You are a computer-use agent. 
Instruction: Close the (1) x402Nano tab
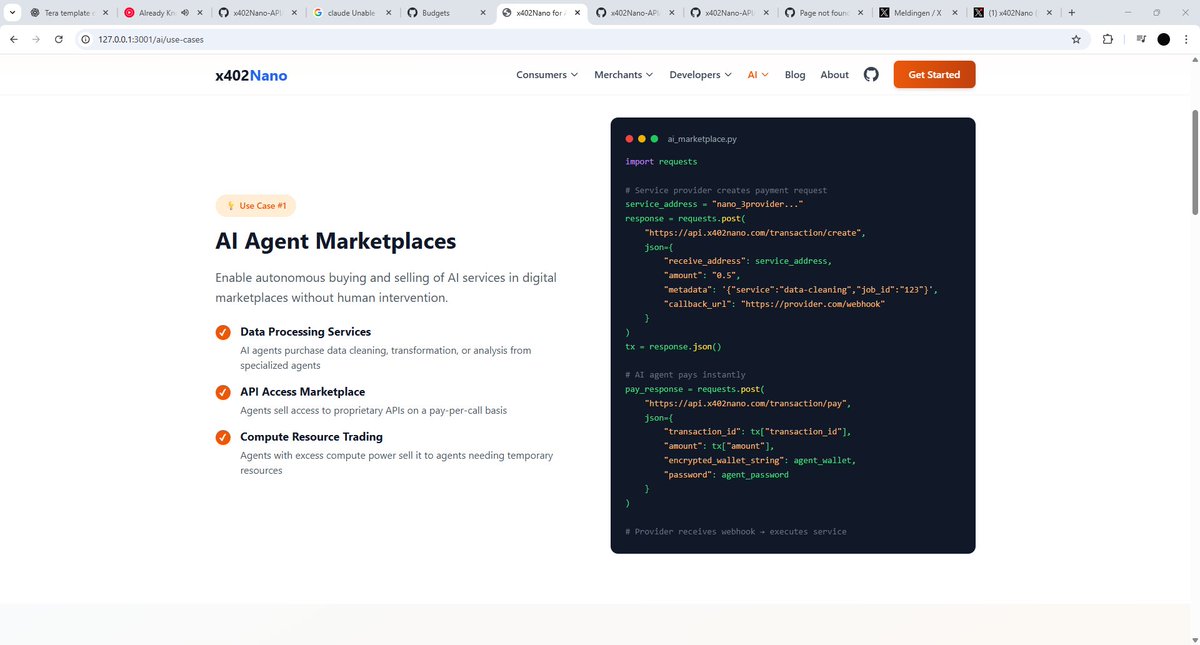point(1047,13)
